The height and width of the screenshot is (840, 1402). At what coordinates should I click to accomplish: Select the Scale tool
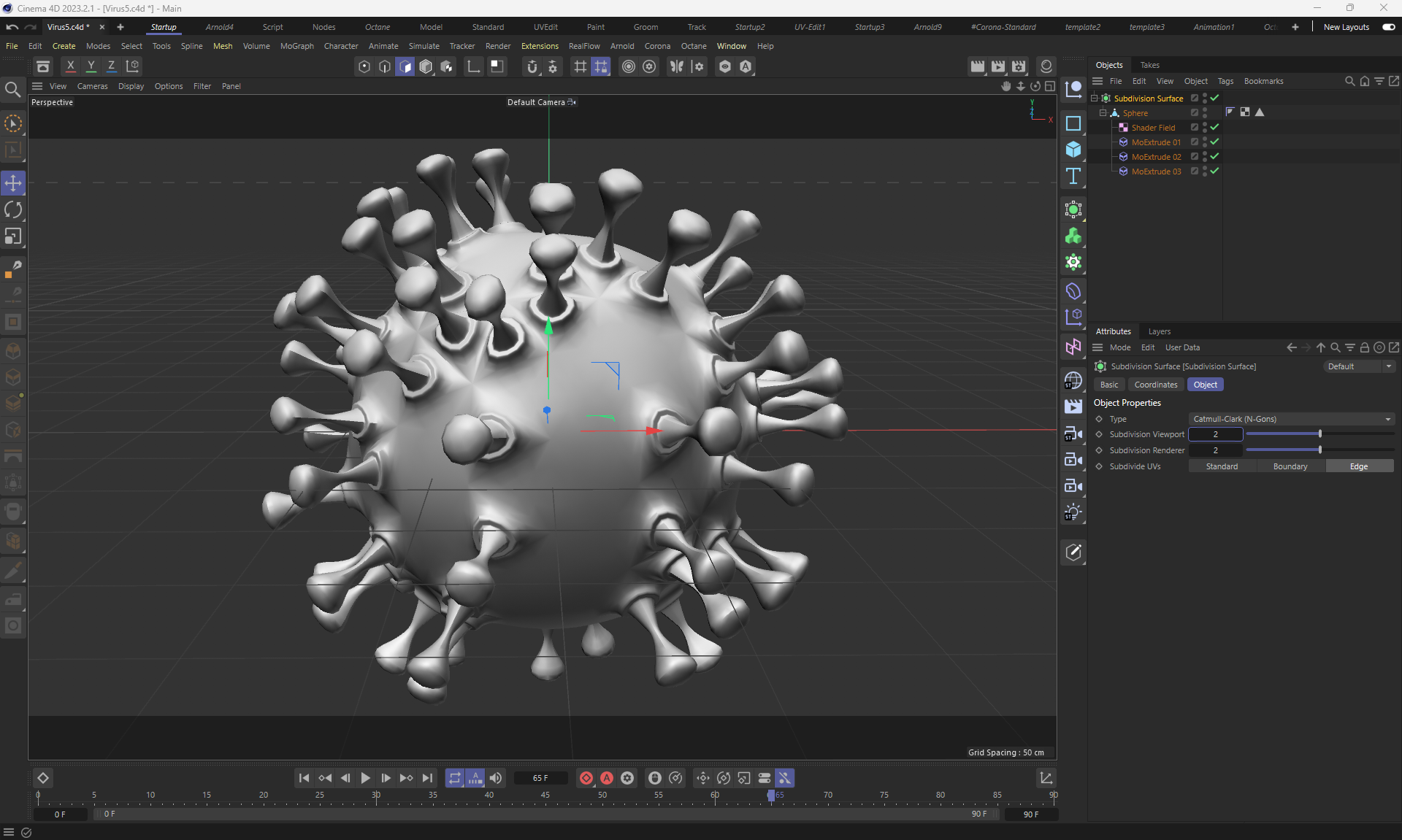13,236
